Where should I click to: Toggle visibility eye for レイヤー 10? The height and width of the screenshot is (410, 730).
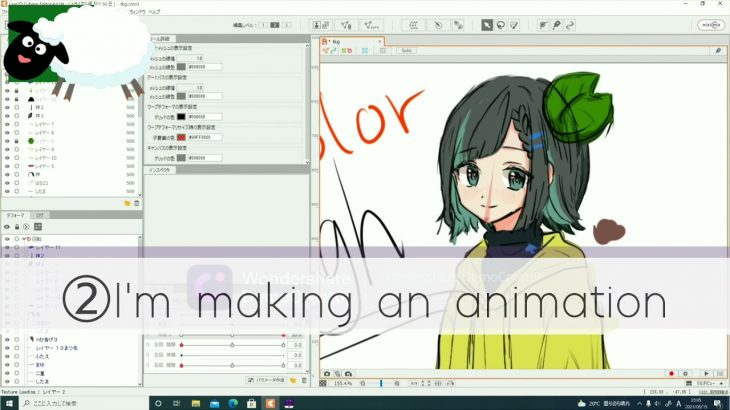tap(7, 158)
